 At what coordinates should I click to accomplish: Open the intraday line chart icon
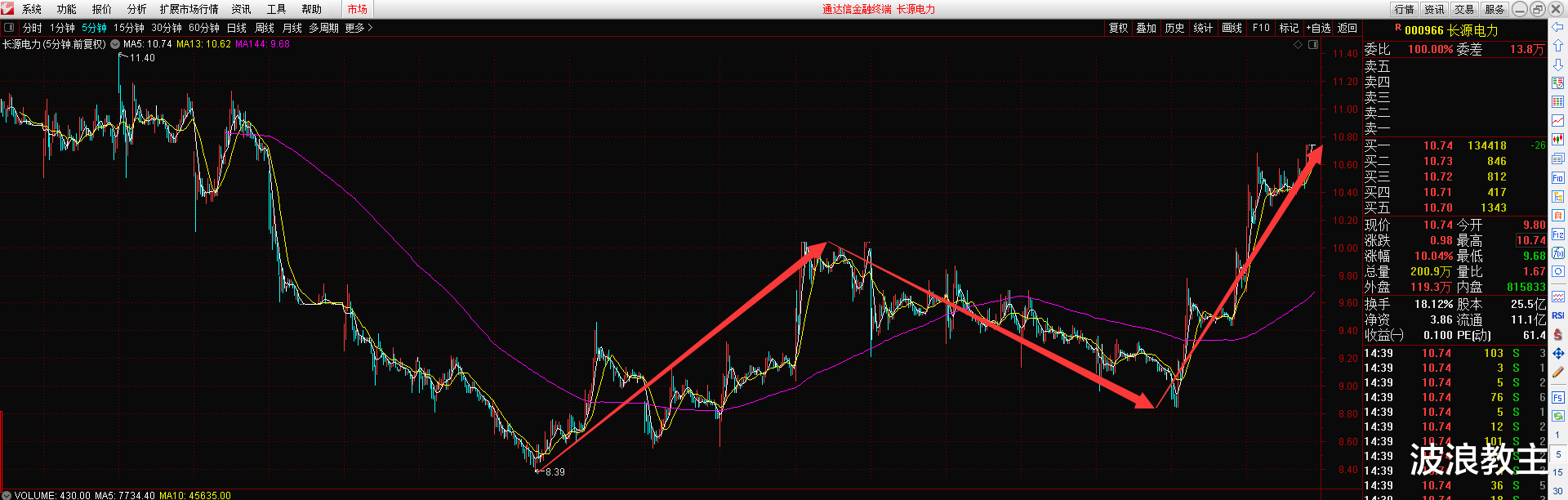pyautogui.click(x=1558, y=121)
